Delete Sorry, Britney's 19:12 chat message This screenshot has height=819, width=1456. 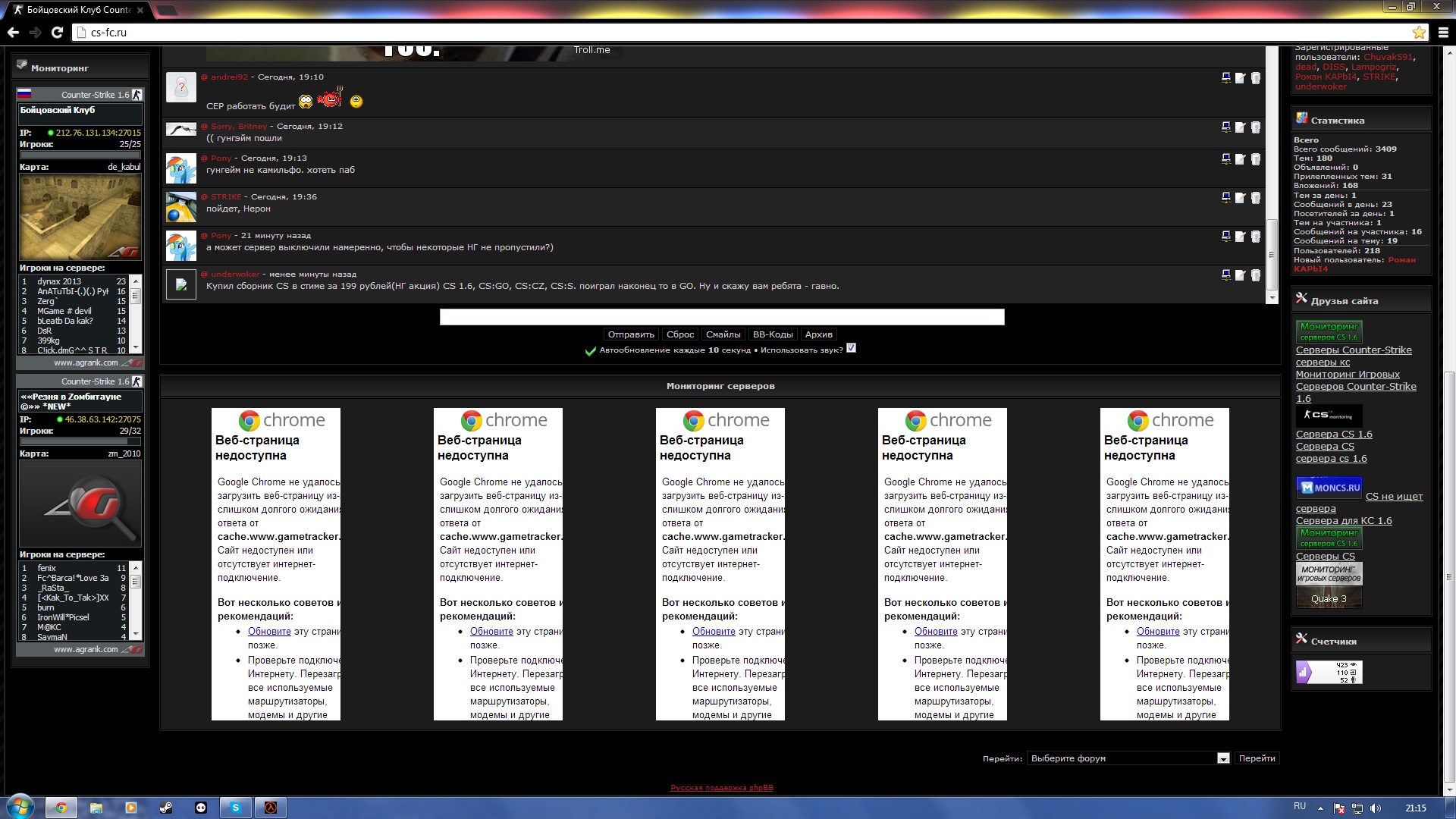coord(1255,127)
